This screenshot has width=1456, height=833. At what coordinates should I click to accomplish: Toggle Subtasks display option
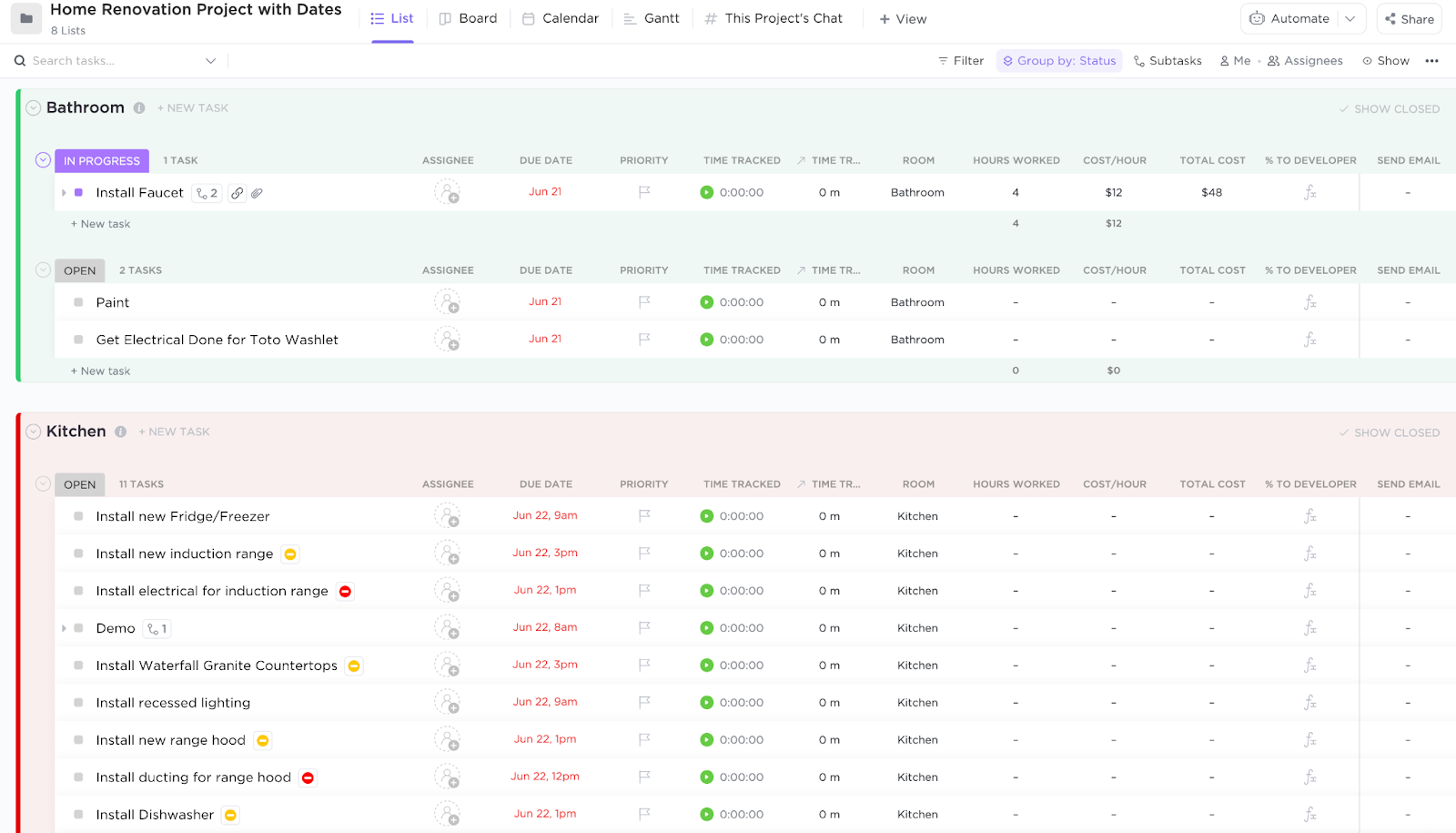[1168, 61]
